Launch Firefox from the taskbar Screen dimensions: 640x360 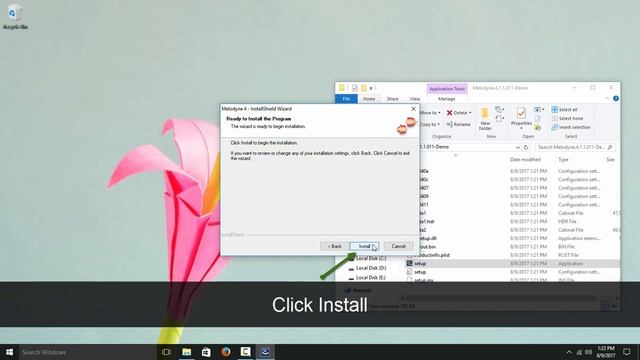tap(226, 352)
